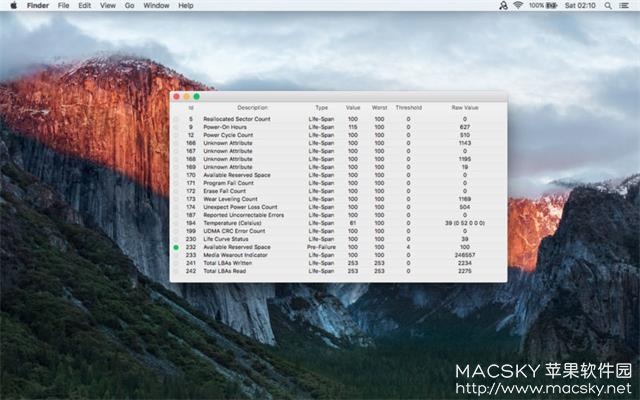Image resolution: width=640 pixels, height=400 pixels.
Task: Sort by the Raw Value column header
Action: coord(465,108)
